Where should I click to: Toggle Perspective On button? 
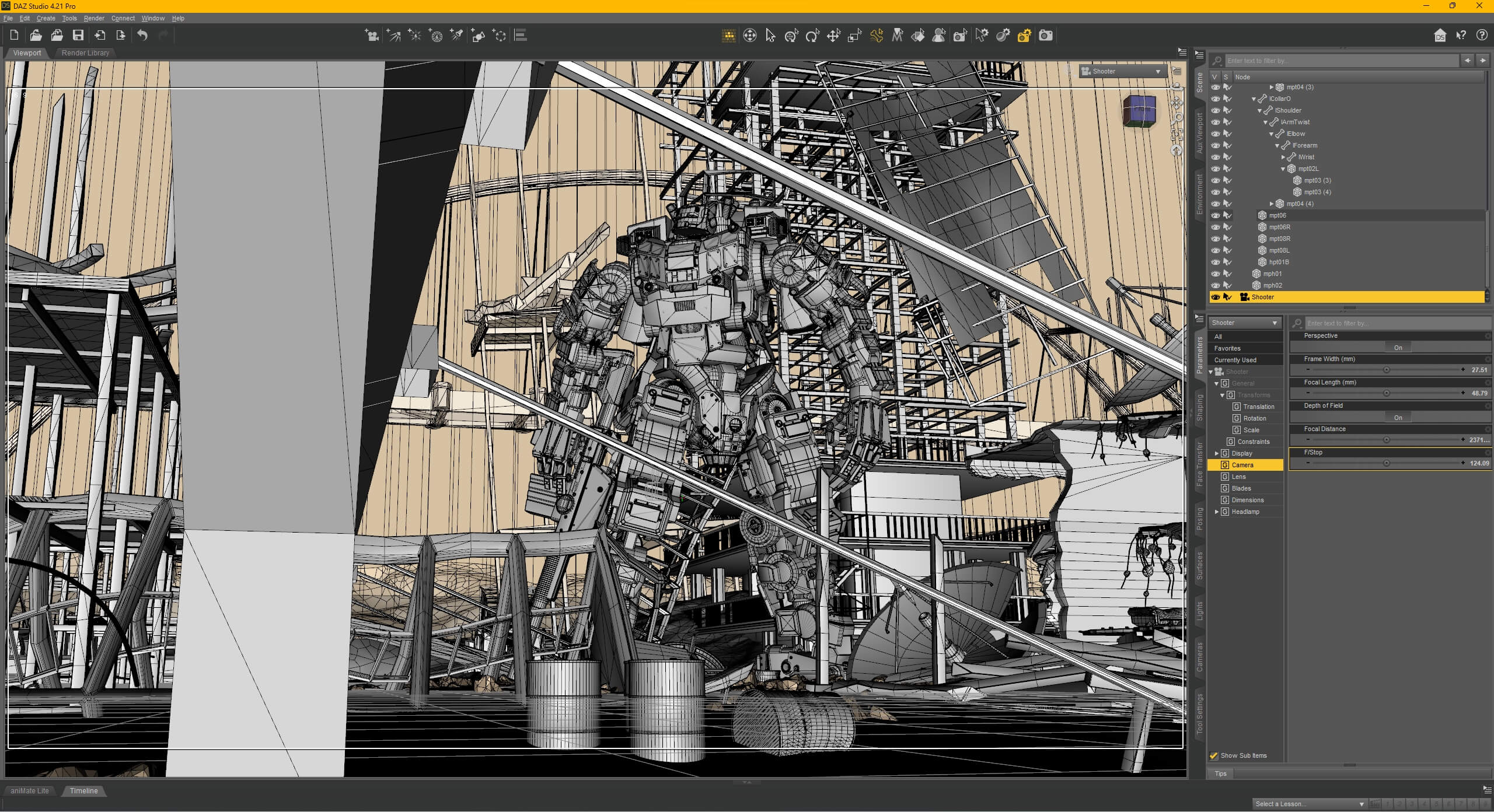point(1398,348)
